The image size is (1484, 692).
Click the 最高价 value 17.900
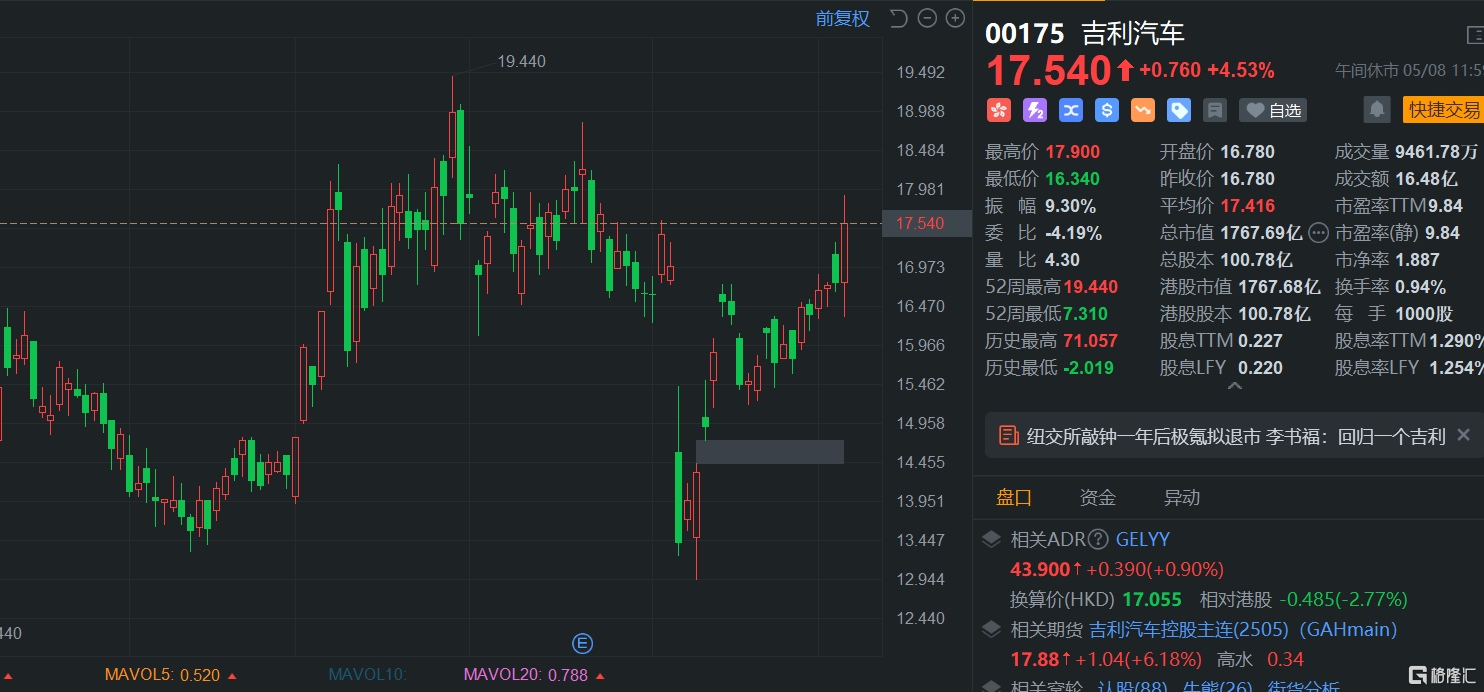(x=1073, y=152)
